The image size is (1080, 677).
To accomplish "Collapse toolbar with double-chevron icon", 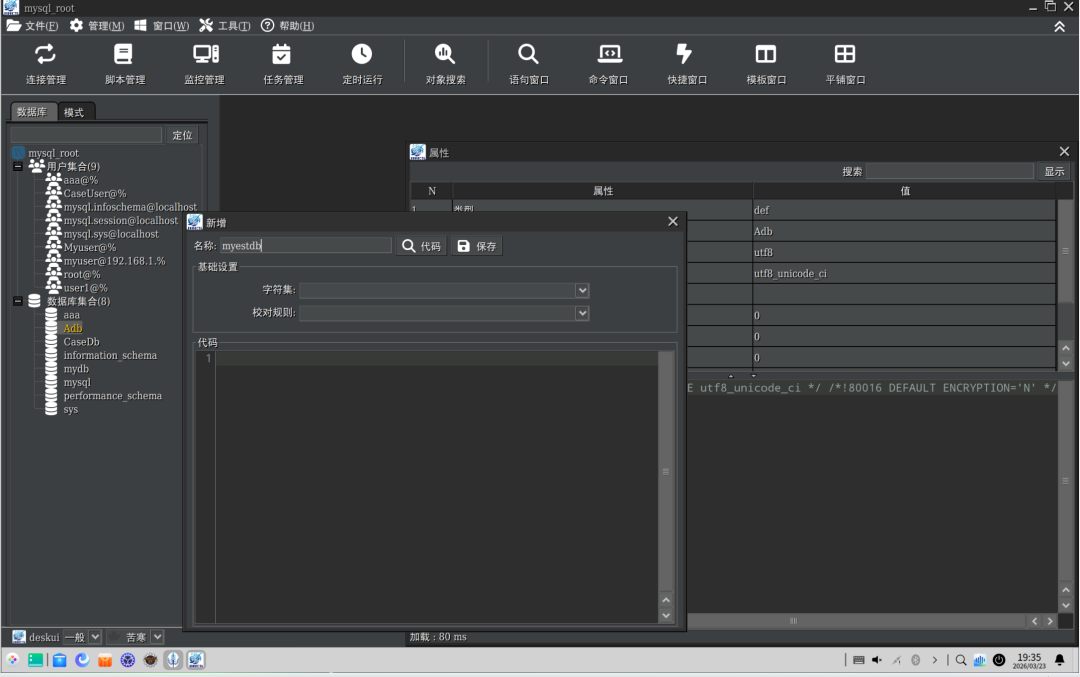I will coord(1059,26).
